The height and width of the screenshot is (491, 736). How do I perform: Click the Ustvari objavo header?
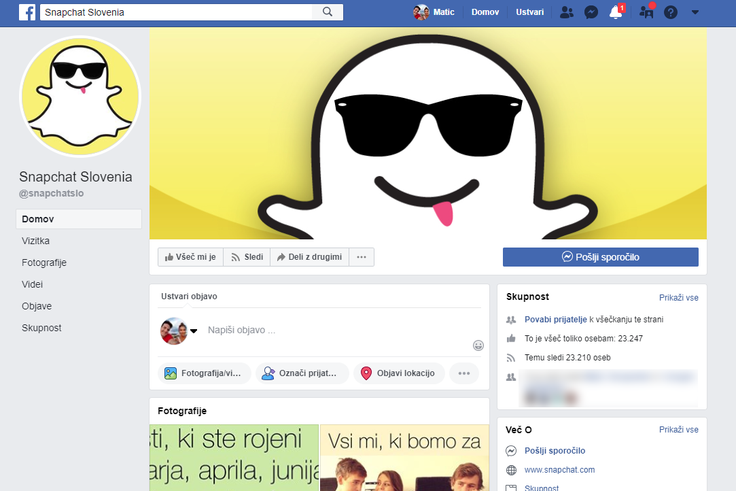pyautogui.click(x=189, y=296)
